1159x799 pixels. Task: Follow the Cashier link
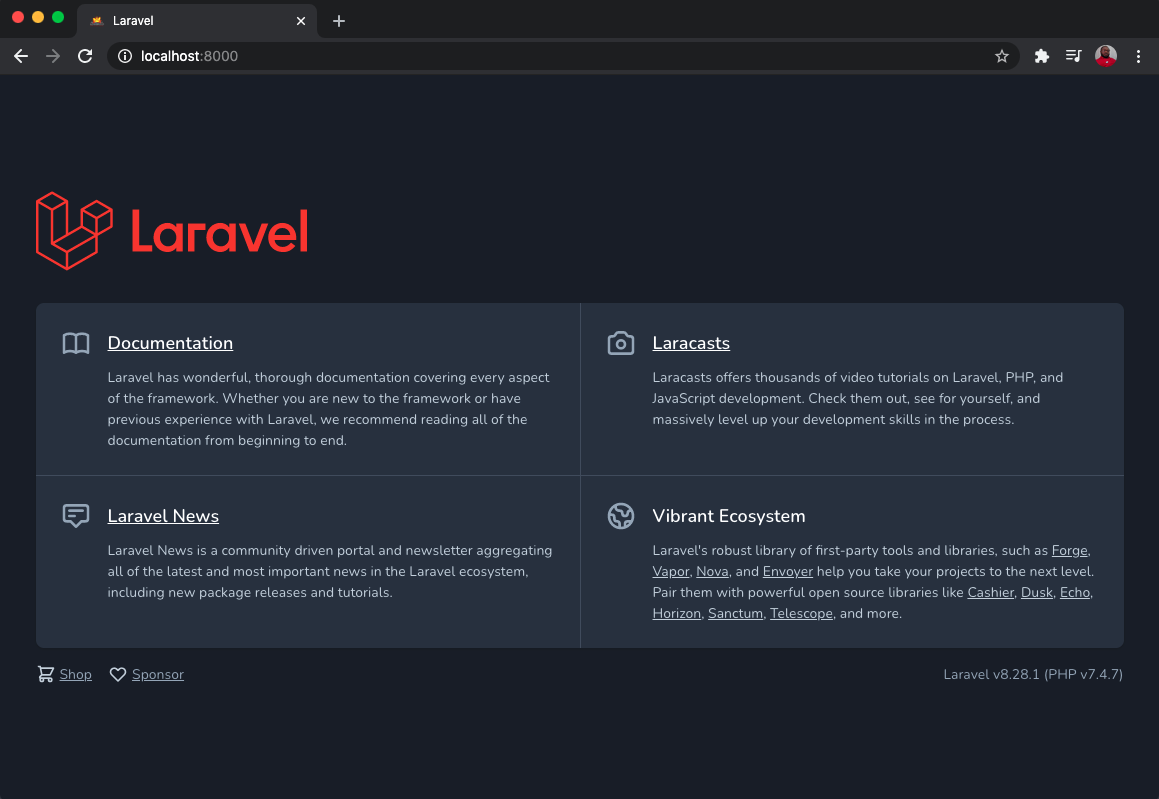pos(990,593)
